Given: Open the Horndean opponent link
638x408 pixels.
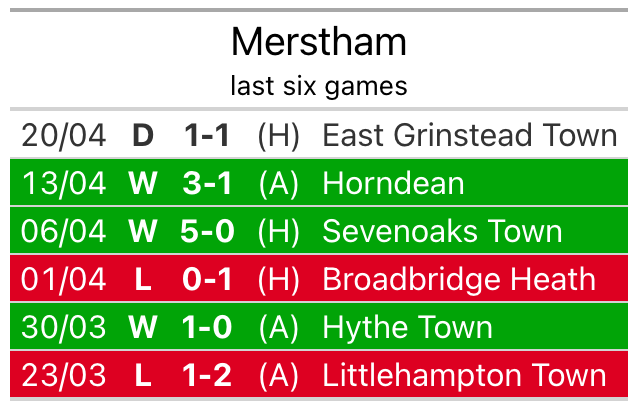Looking at the screenshot, I should (x=393, y=183).
